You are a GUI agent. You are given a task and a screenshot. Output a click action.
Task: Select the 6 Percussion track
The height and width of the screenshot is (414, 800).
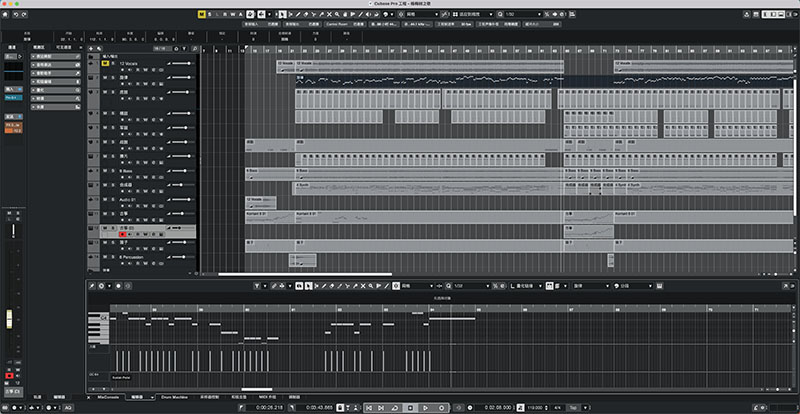coord(131,257)
